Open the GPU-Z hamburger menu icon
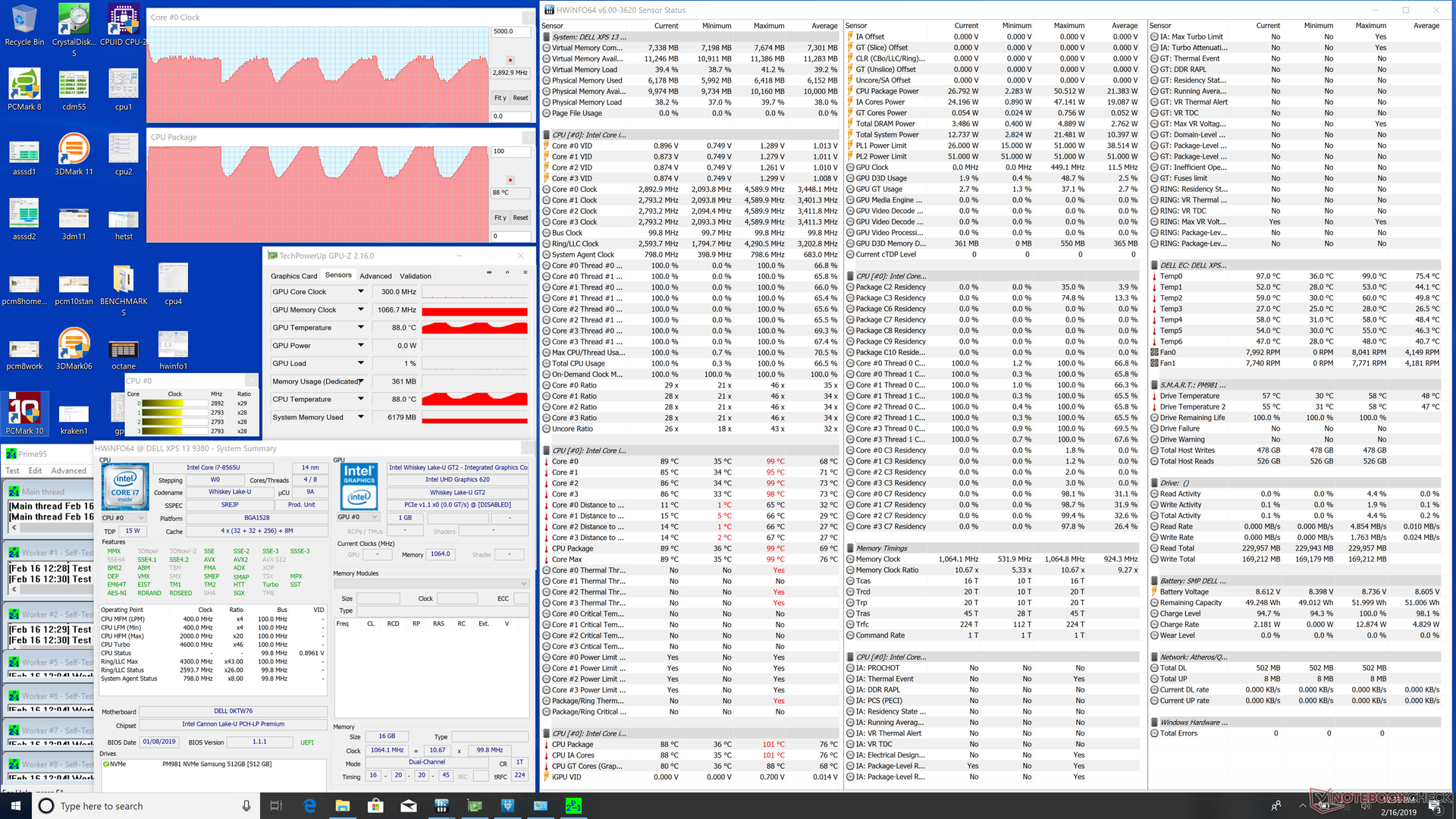The width and height of the screenshot is (1456, 819). 525,273
